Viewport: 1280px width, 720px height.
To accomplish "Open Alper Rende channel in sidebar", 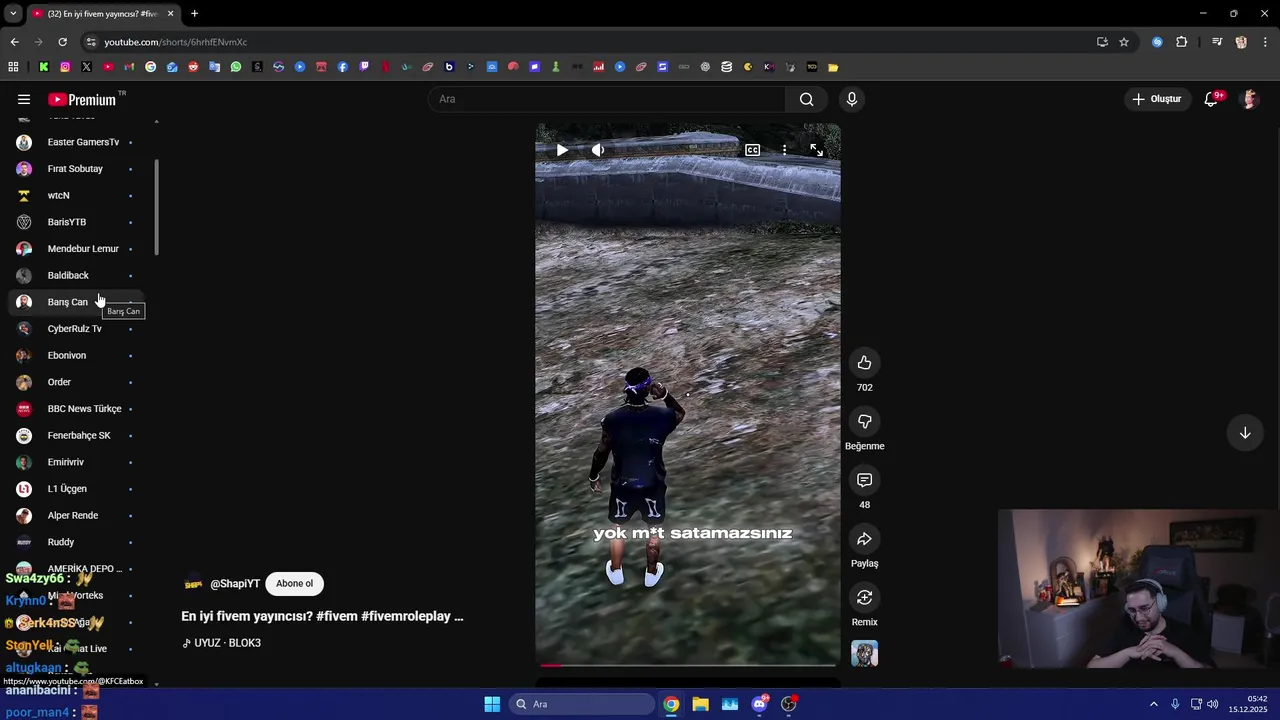I will tap(78, 516).
